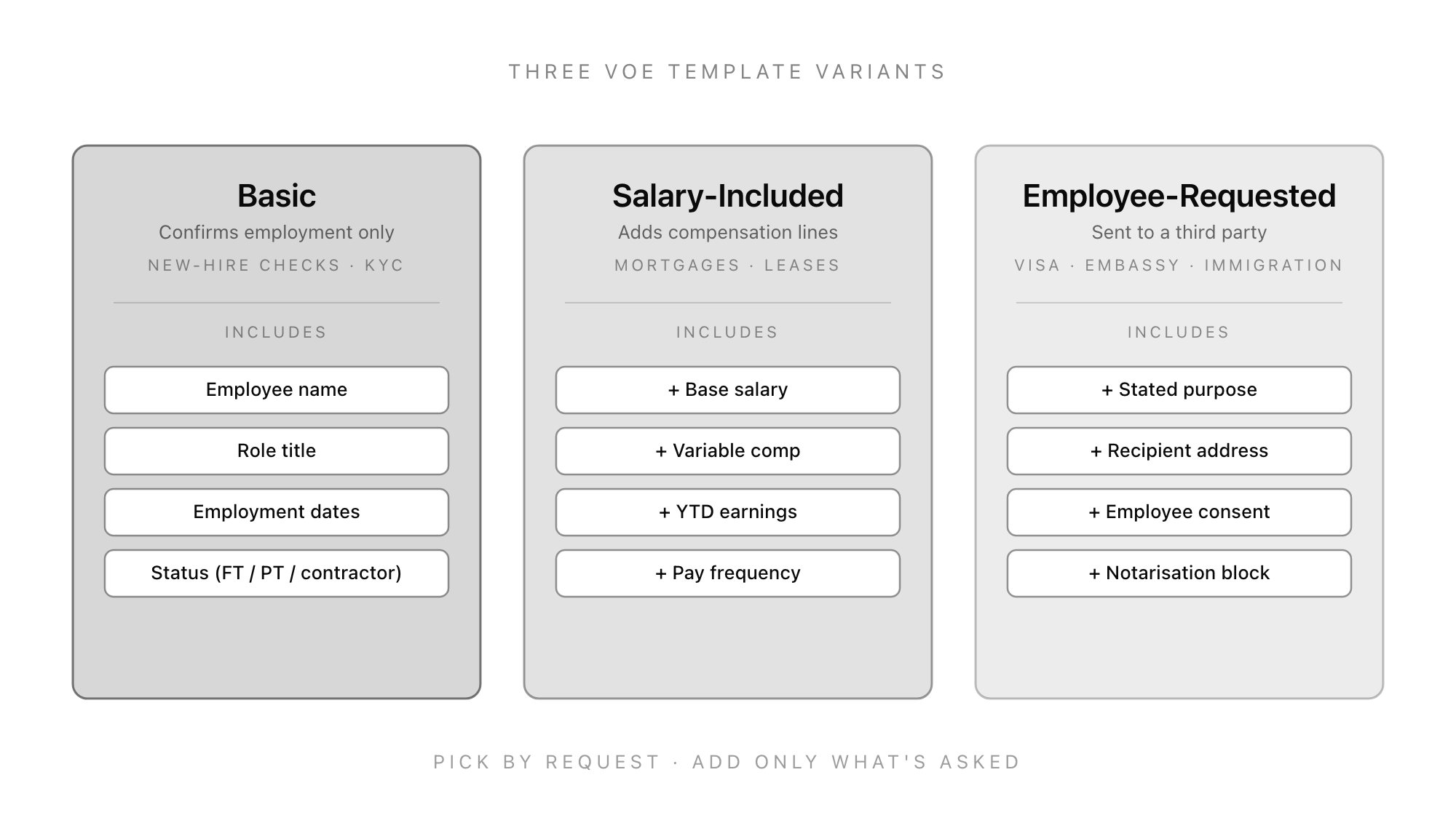Click the + YTD earnings item

728,512
